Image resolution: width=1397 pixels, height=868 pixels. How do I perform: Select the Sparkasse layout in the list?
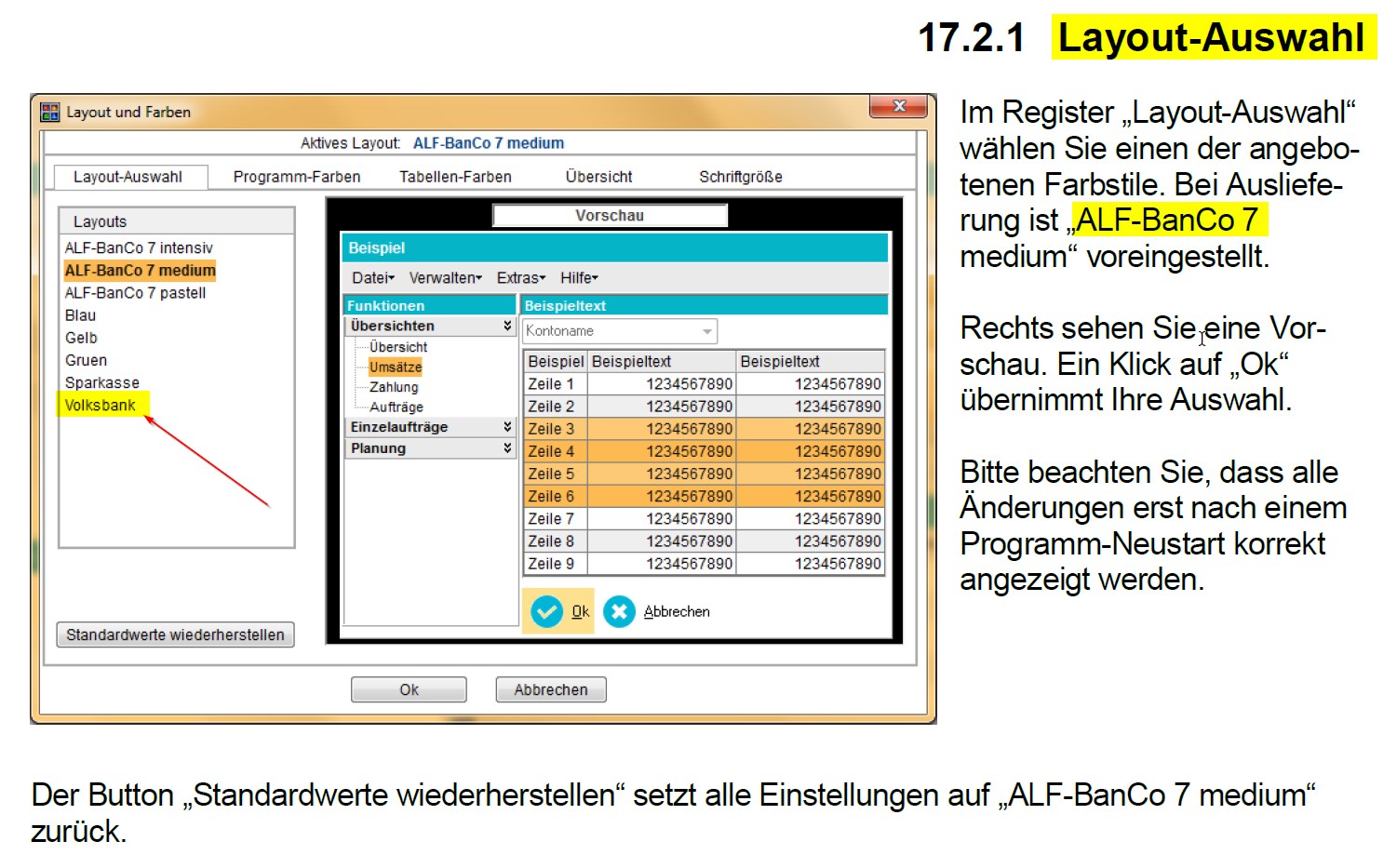[101, 381]
